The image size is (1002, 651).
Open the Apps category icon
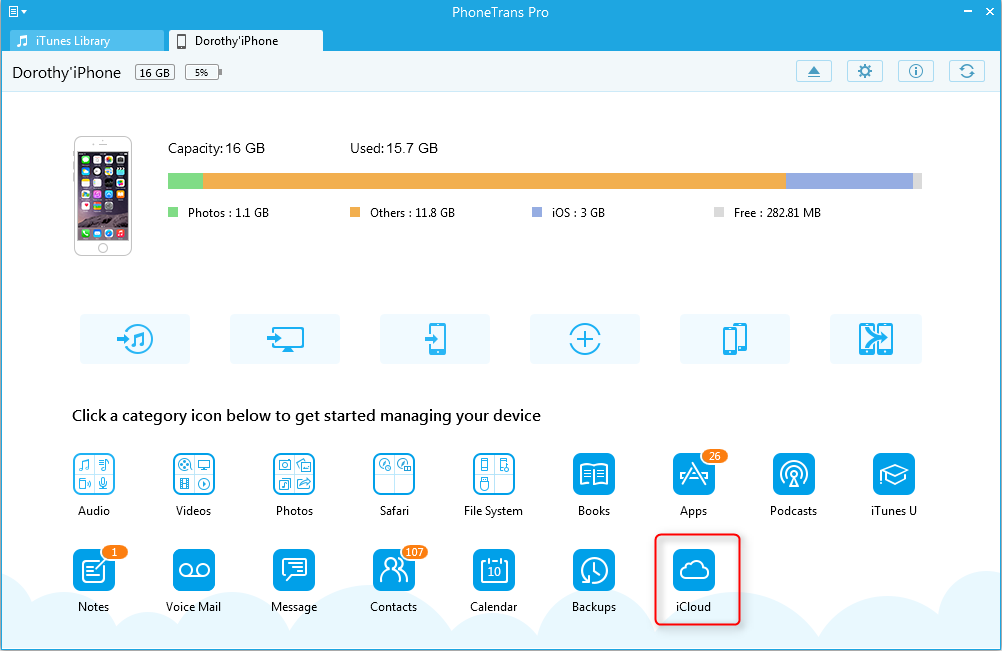coord(693,474)
